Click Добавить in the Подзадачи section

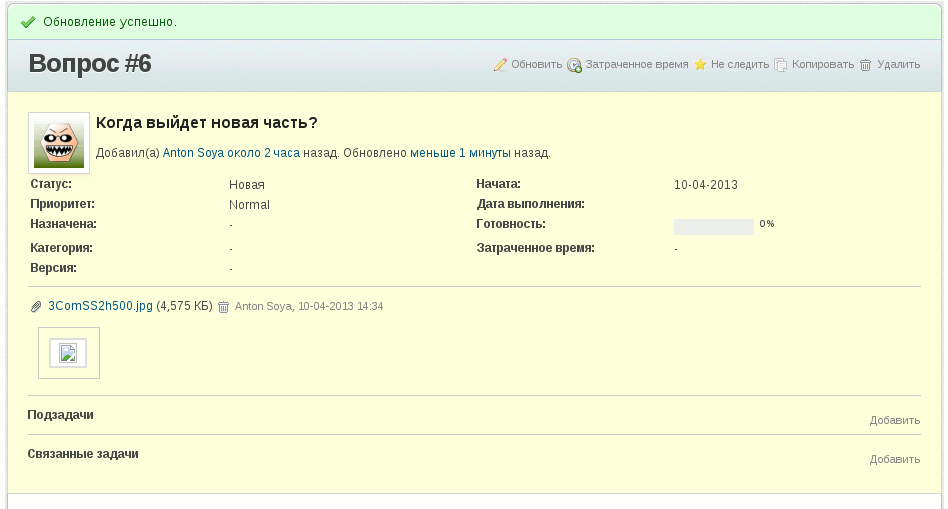pos(894,421)
